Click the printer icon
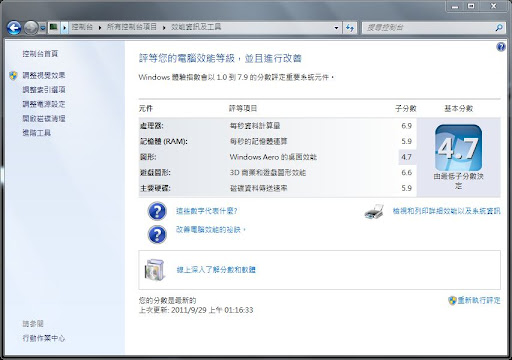Screen dimensions: 512x360 (x=374, y=211)
